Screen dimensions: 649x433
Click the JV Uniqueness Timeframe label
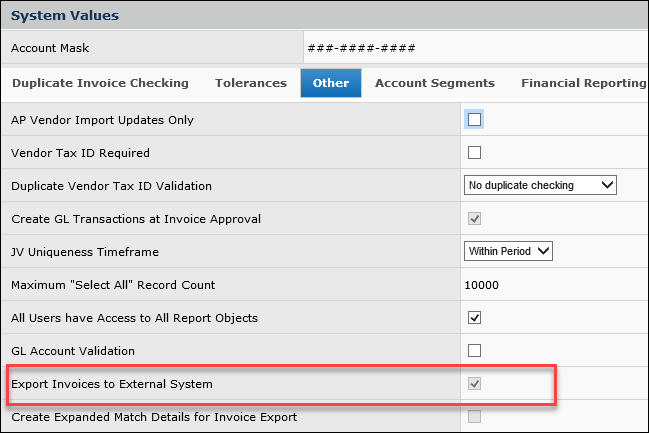(x=85, y=252)
